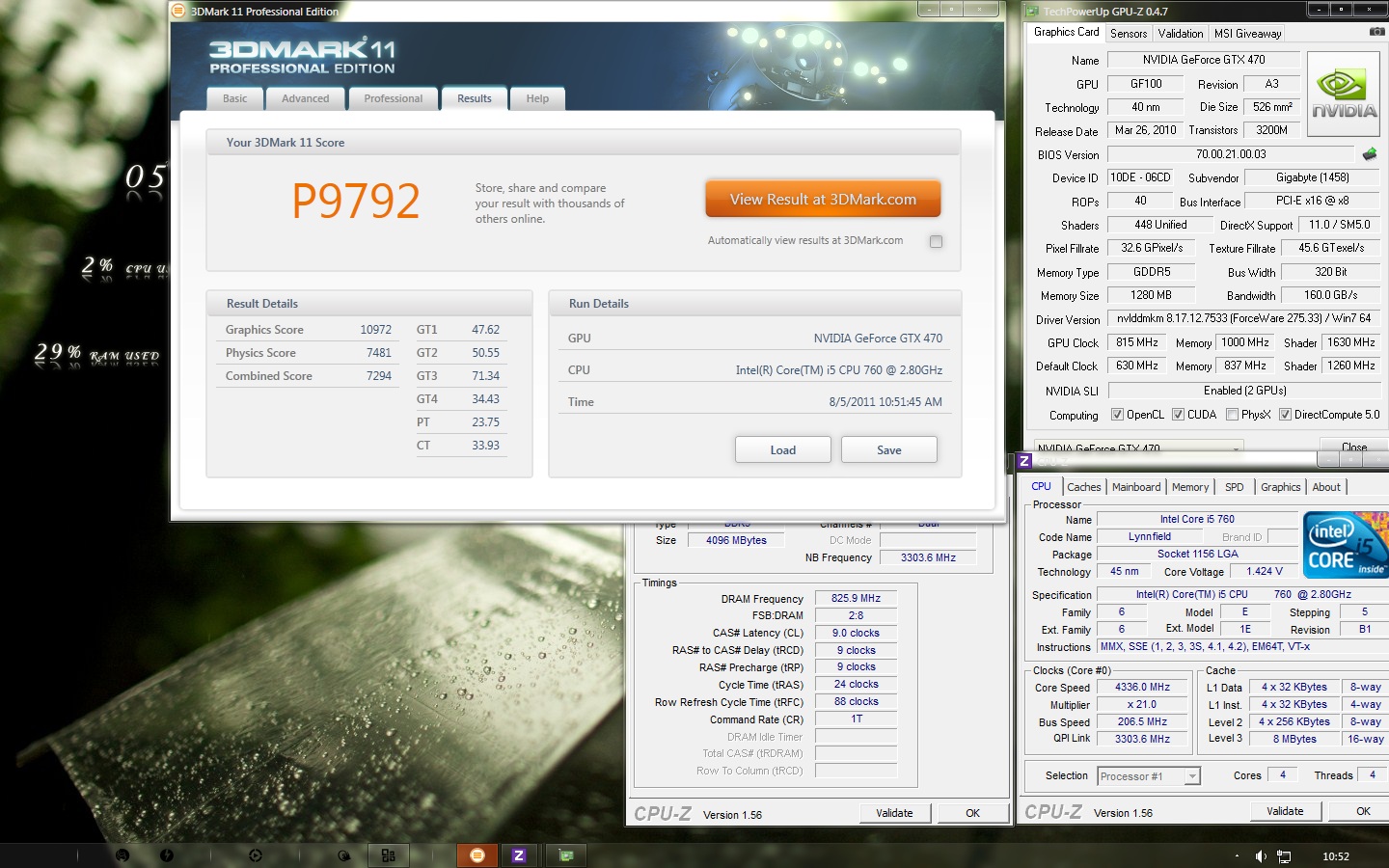1389x868 pixels.
Task: Click the 3DMark 11 title bar icon
Action: pyautogui.click(x=177, y=12)
